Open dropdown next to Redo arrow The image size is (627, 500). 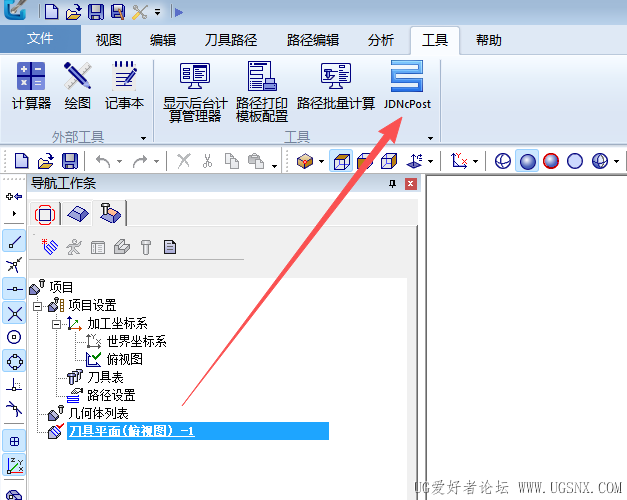pos(156,162)
